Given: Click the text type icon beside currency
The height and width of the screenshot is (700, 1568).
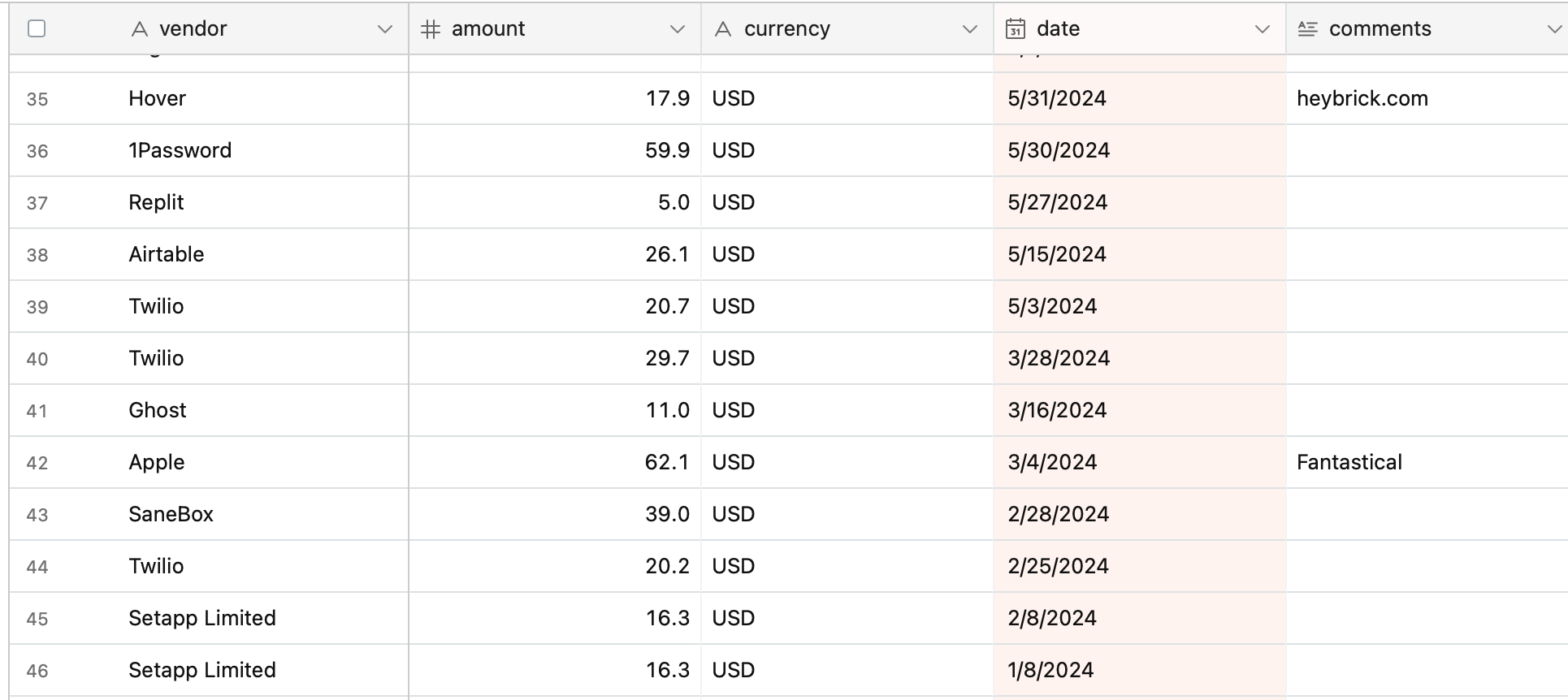Looking at the screenshot, I should point(722,29).
